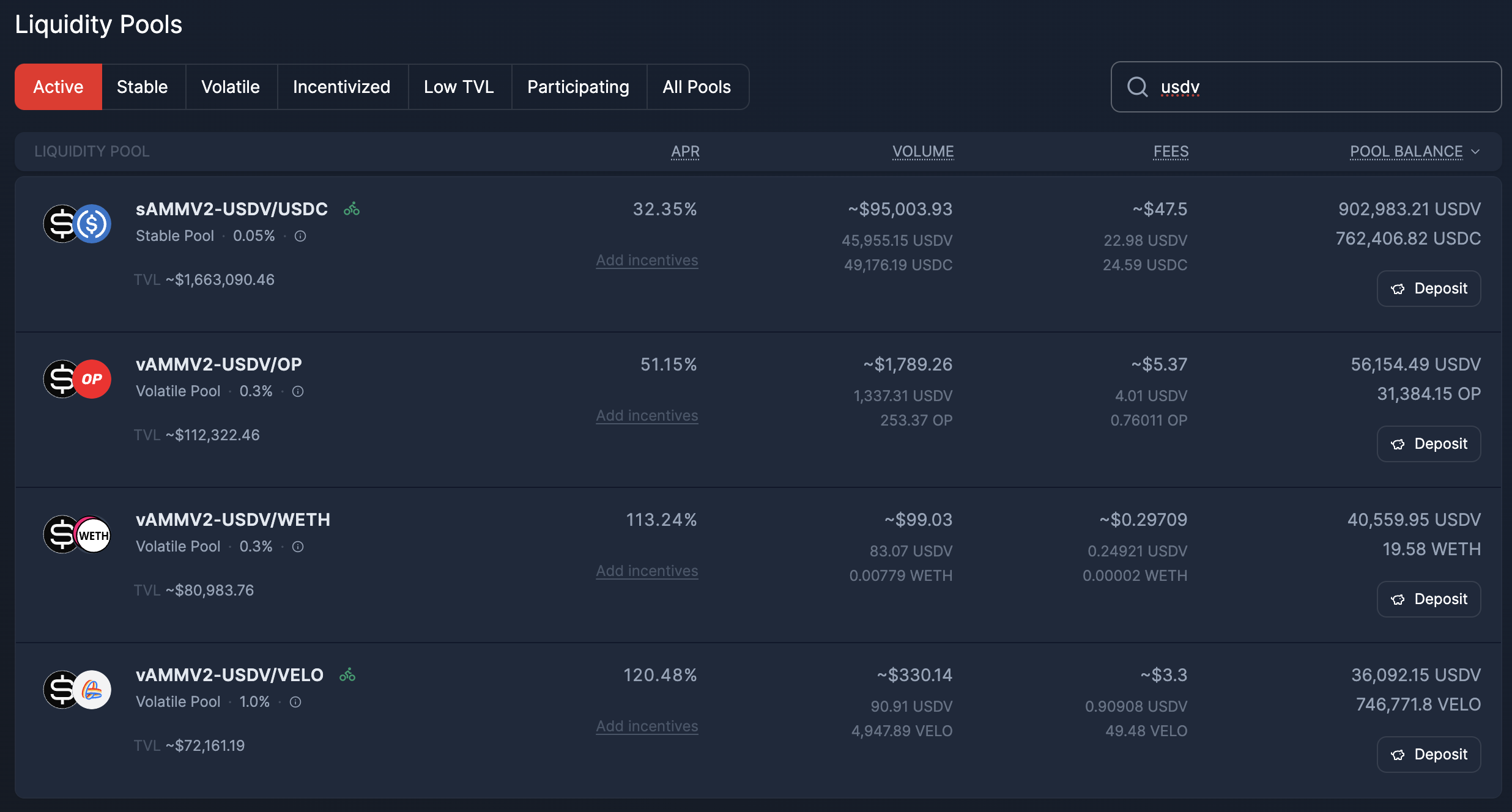The height and width of the screenshot is (812, 1512).
Task: Select the Volatile pools filter tab
Action: (x=230, y=86)
